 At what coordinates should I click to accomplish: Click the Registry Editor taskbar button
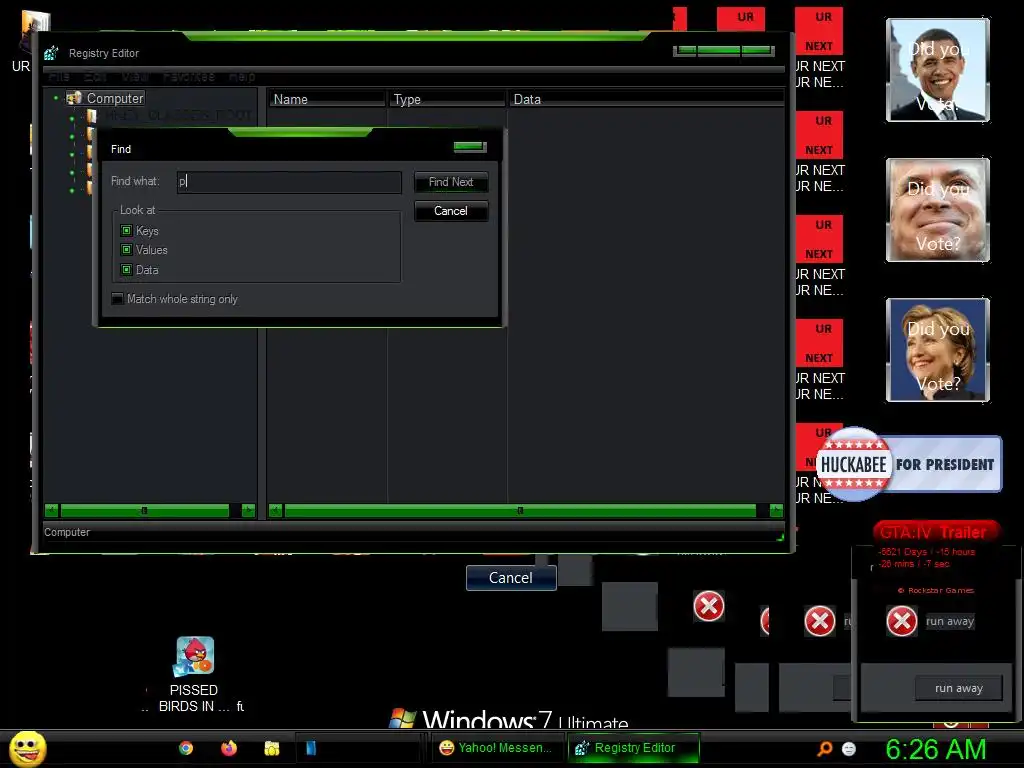click(x=633, y=748)
